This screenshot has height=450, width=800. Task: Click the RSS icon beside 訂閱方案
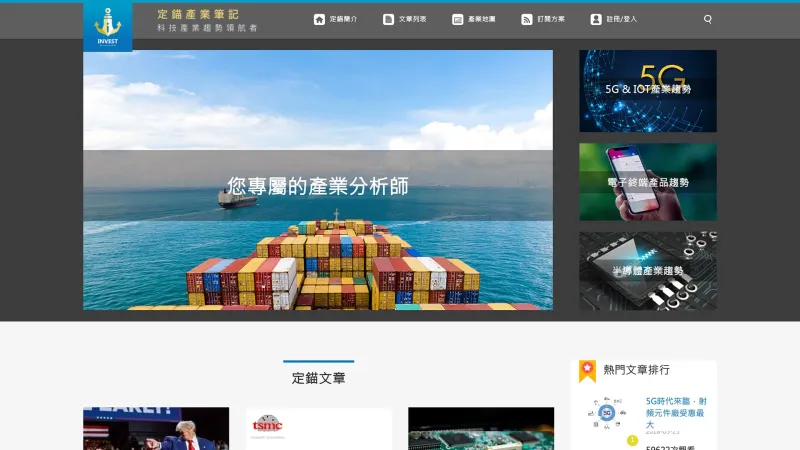coord(526,19)
